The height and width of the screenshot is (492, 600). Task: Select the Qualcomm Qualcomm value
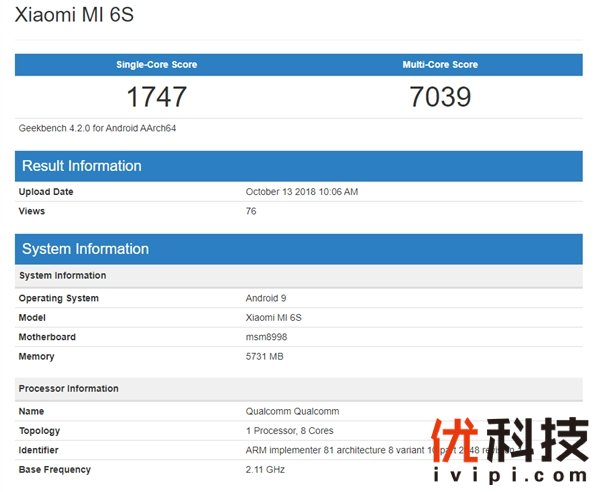click(292, 411)
